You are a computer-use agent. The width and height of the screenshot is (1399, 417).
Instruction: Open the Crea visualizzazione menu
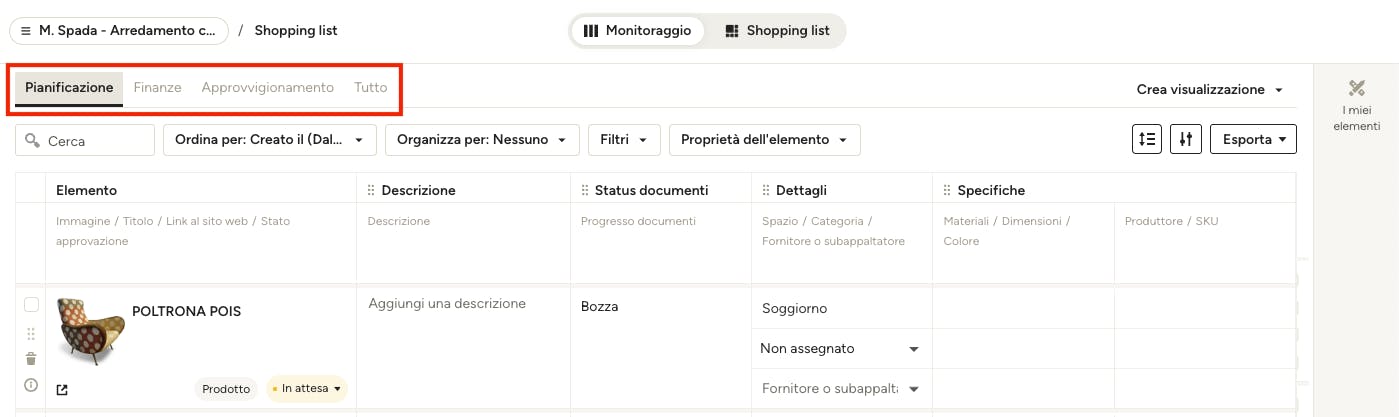pyautogui.click(x=1210, y=90)
